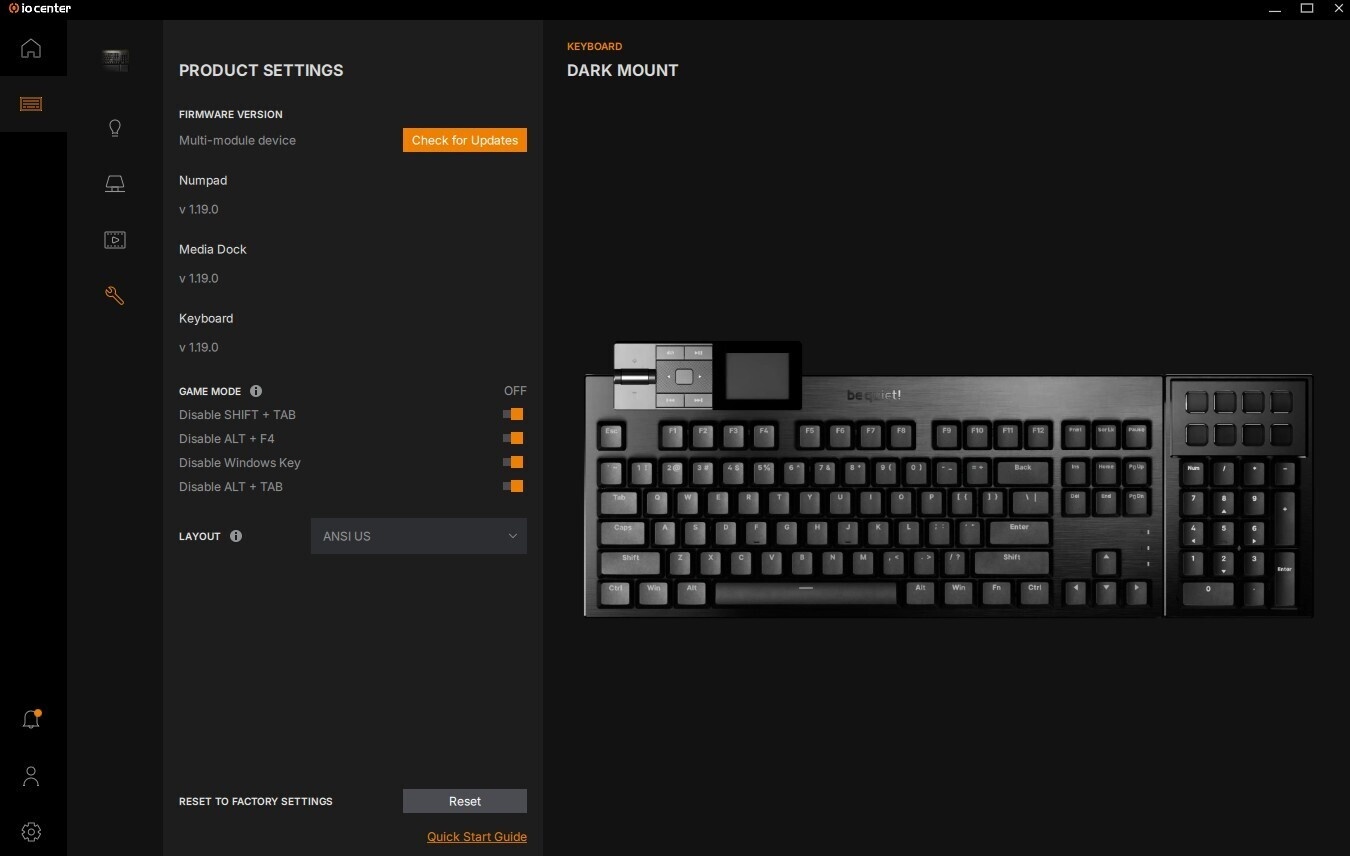
Task: Expand the ANSI US layout dropdown
Action: coord(419,536)
